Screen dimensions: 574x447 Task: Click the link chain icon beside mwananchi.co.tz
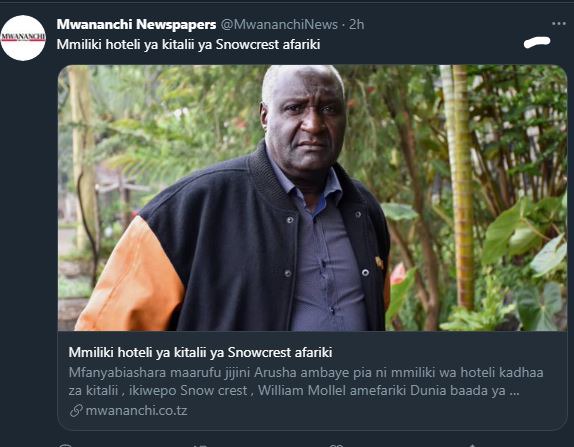coord(76,410)
